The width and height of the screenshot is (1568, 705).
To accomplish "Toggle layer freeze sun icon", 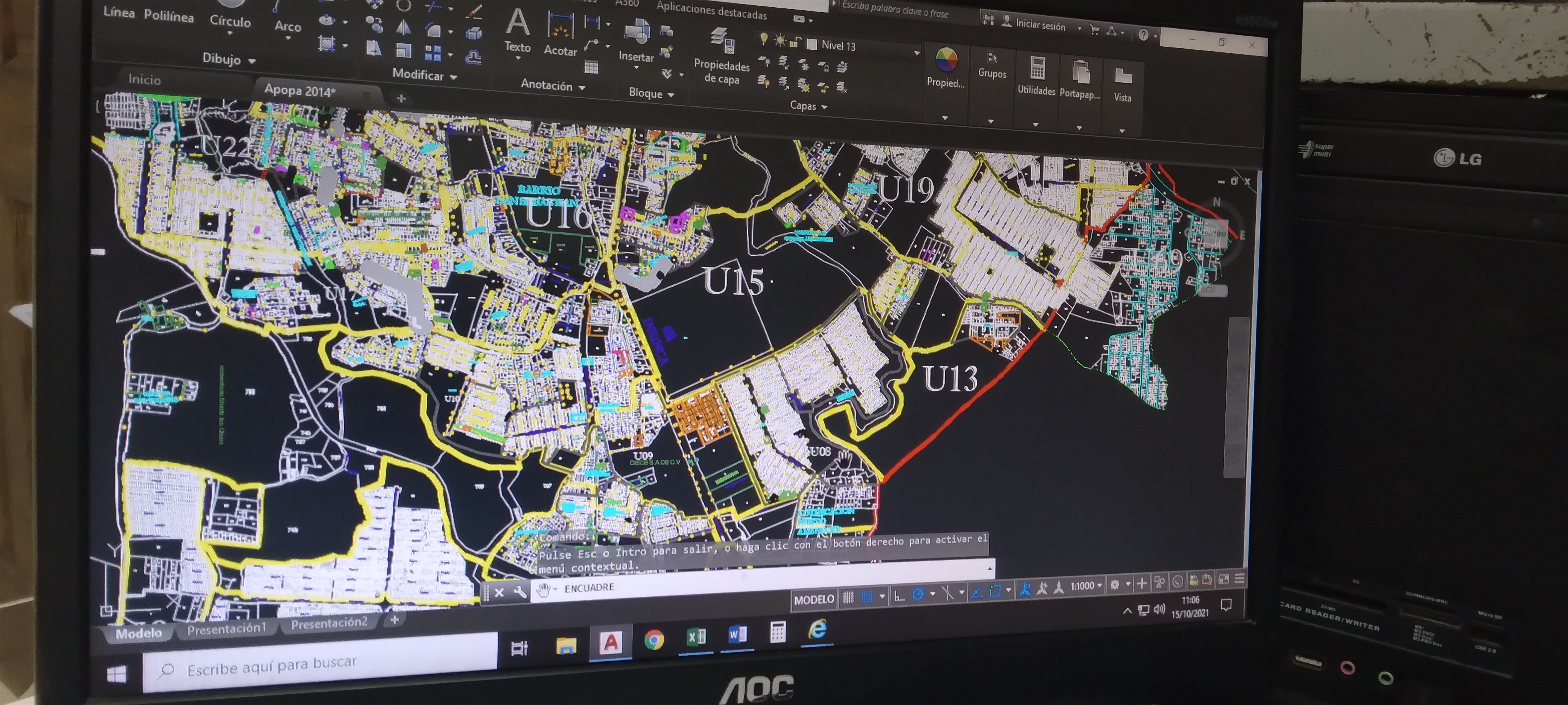I will click(780, 41).
